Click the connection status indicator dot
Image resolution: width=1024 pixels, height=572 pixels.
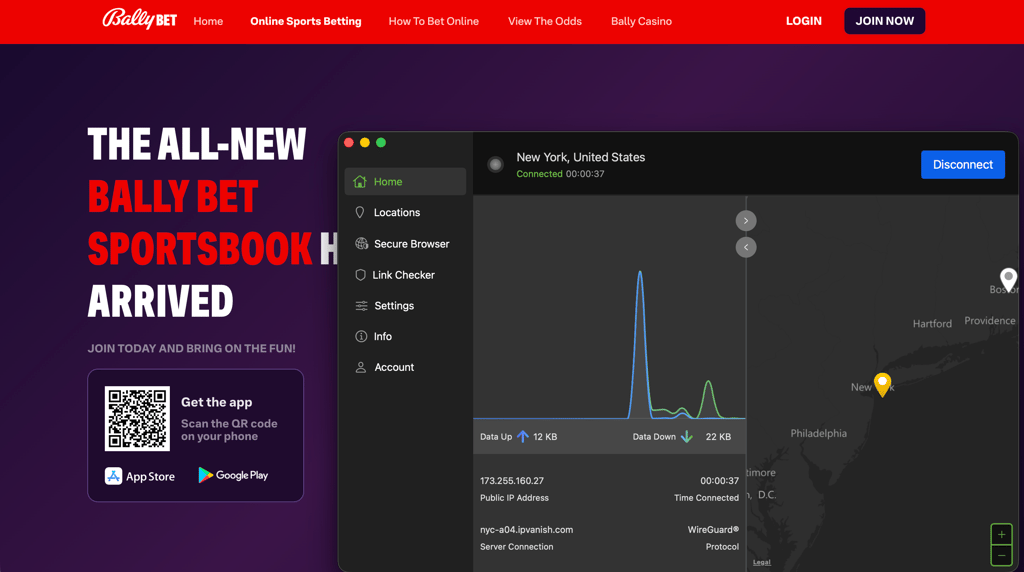click(x=496, y=165)
